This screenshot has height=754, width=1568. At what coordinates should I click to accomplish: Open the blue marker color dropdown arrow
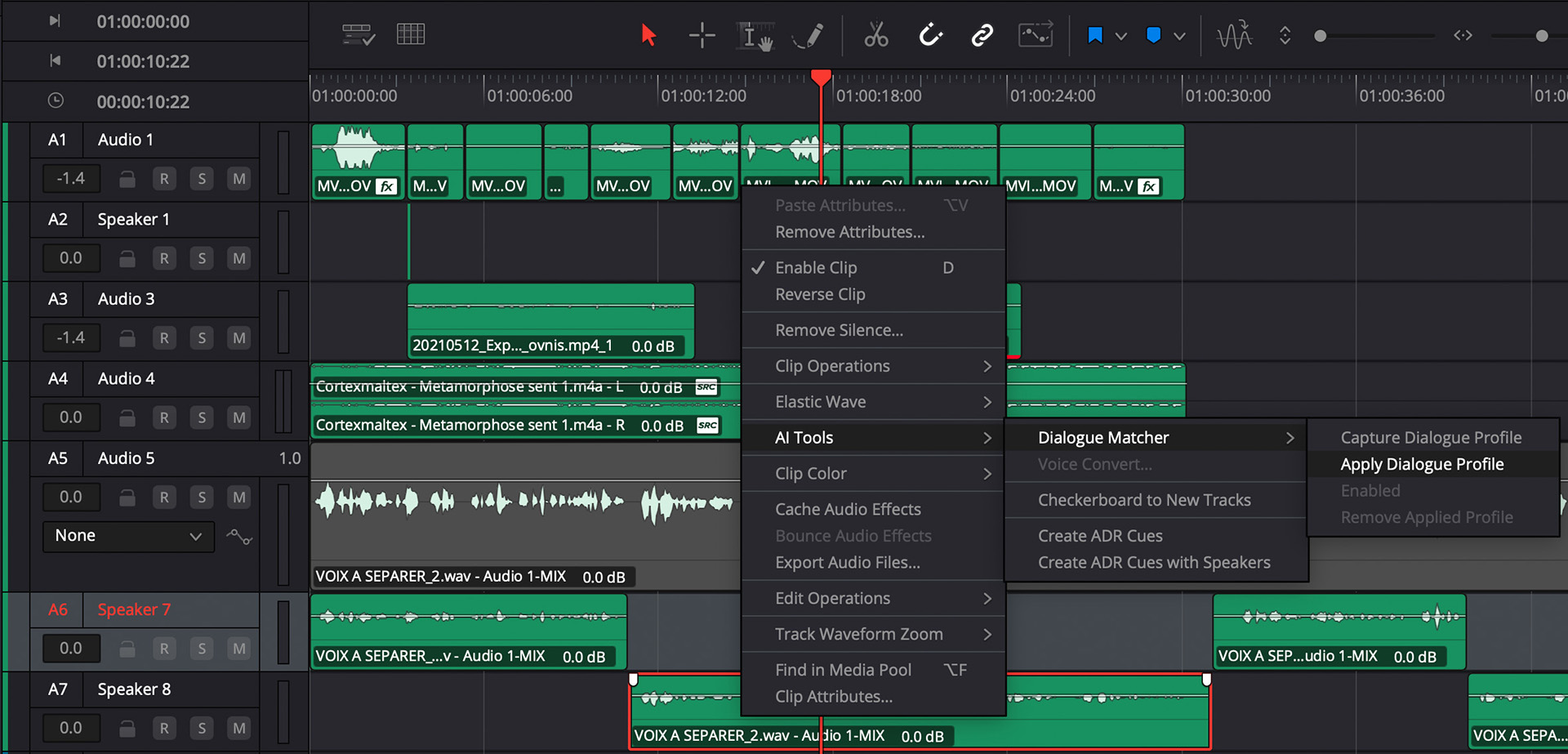click(1179, 36)
